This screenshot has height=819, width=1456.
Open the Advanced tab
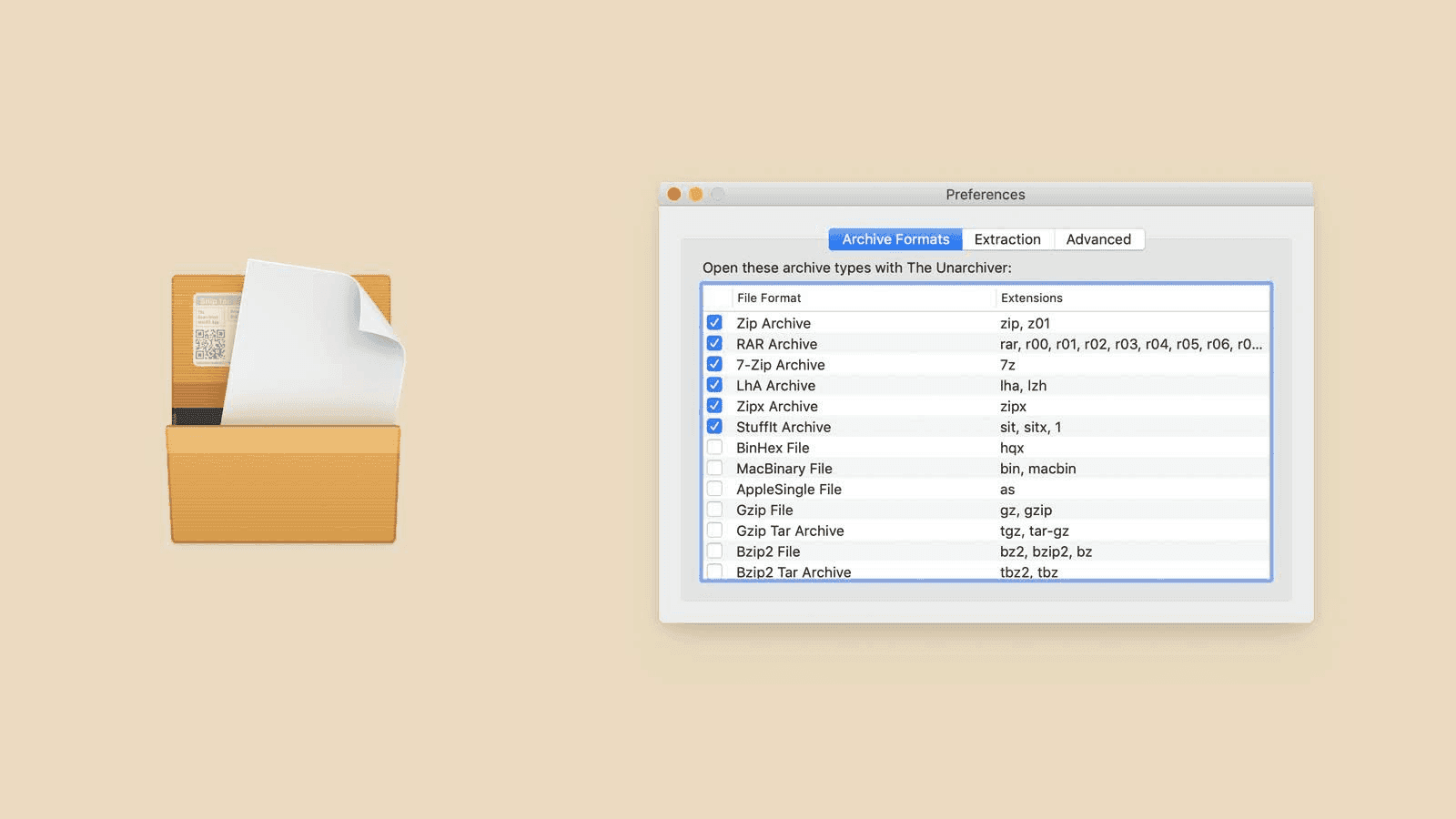[x=1098, y=239]
